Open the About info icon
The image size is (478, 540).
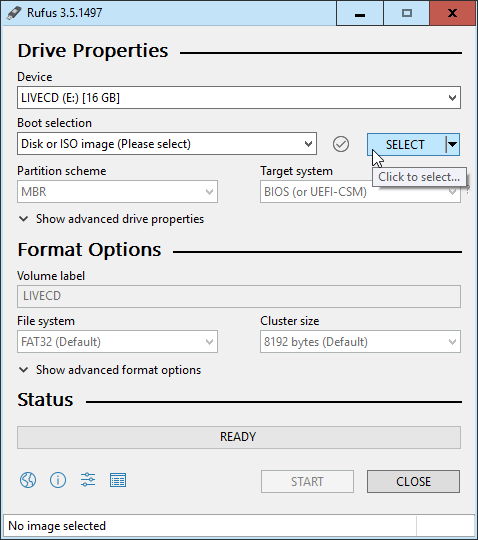point(58,480)
